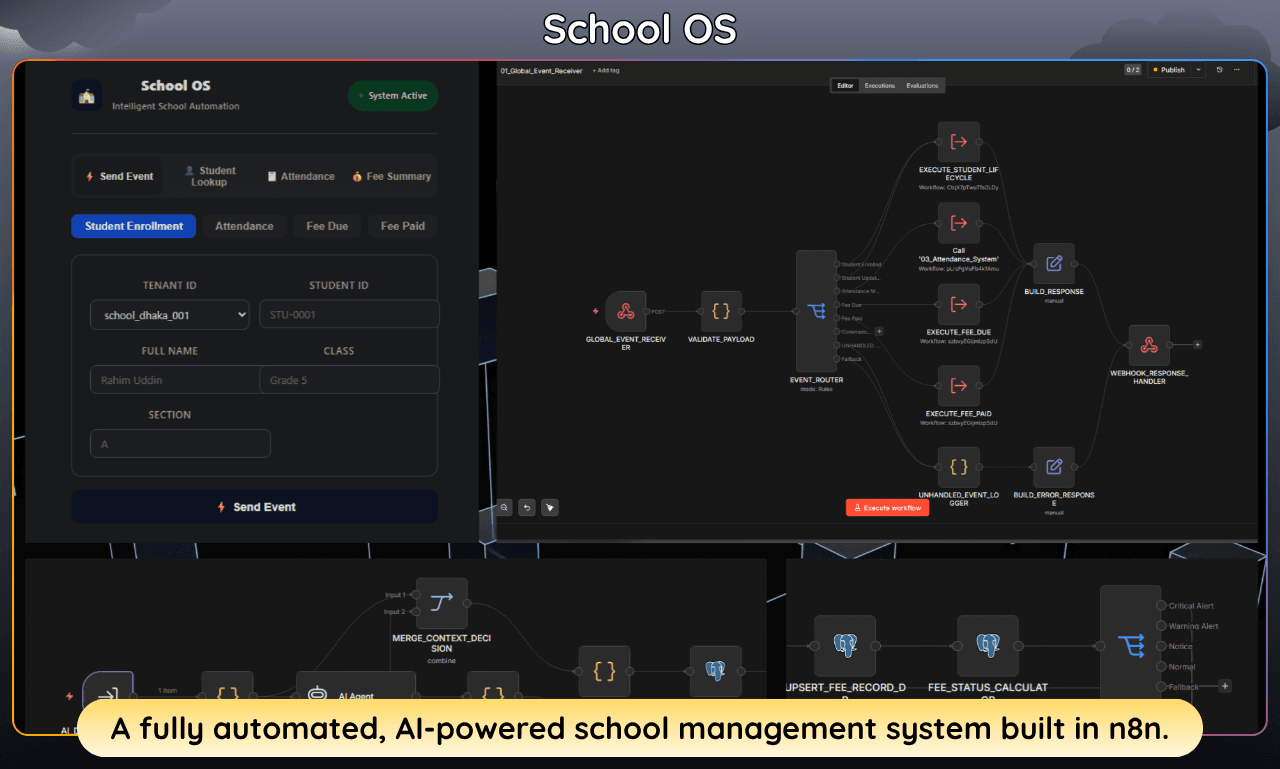Viewport: 1280px width, 769px height.
Task: Select the Fee Paid event type
Action: tap(403, 226)
